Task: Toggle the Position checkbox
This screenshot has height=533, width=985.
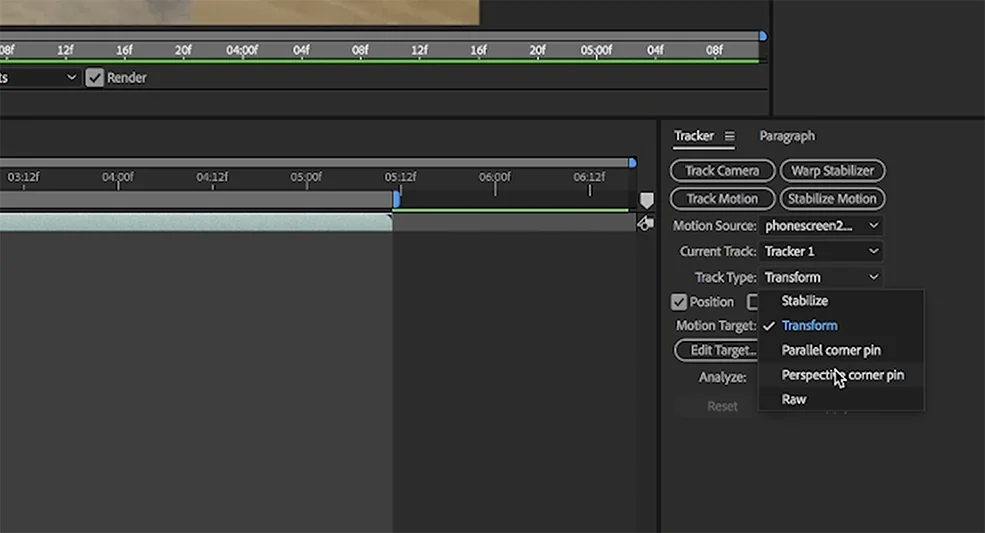Action: tap(678, 302)
